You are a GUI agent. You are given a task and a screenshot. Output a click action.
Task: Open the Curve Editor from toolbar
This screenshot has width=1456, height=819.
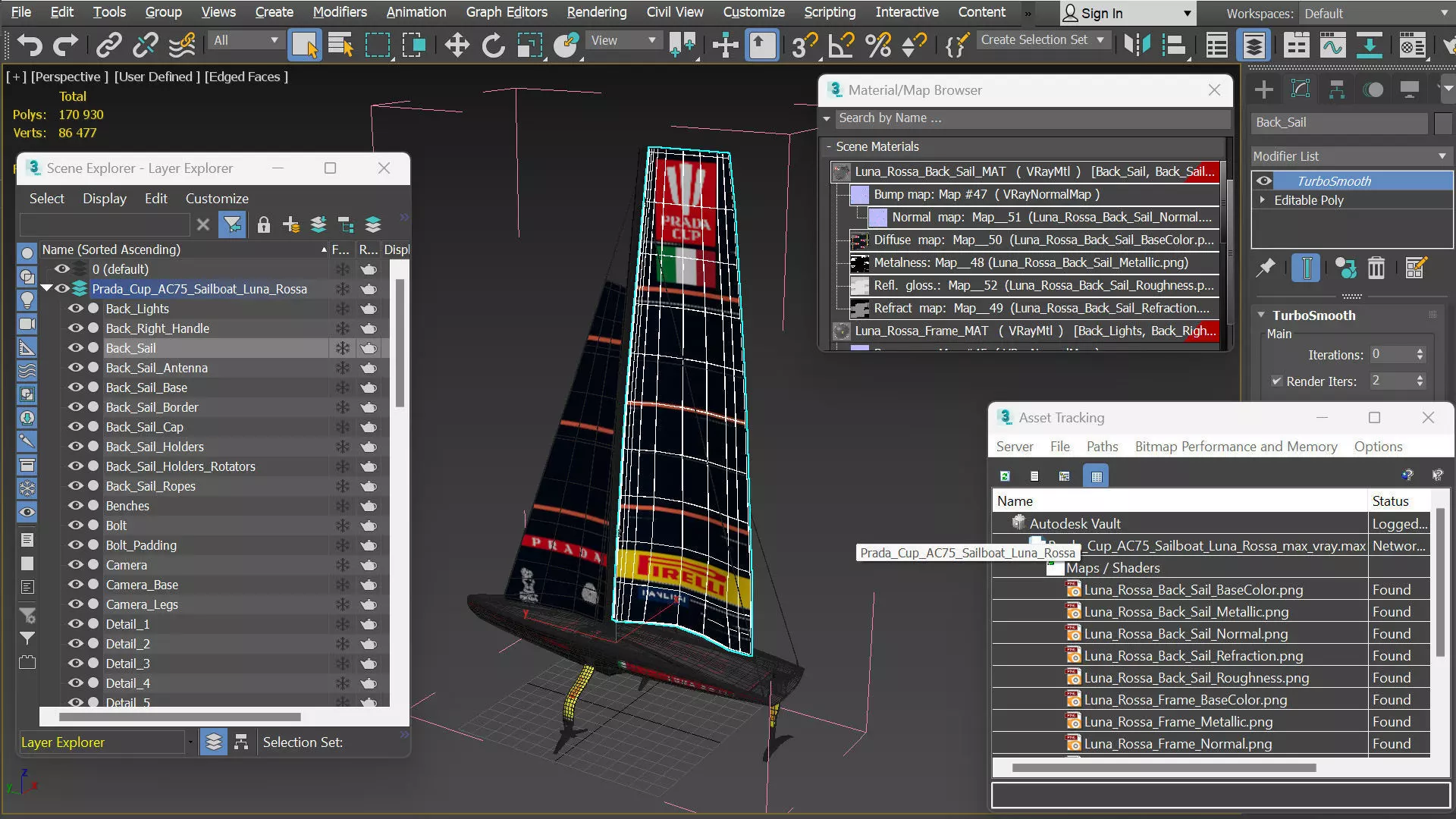click(1332, 45)
